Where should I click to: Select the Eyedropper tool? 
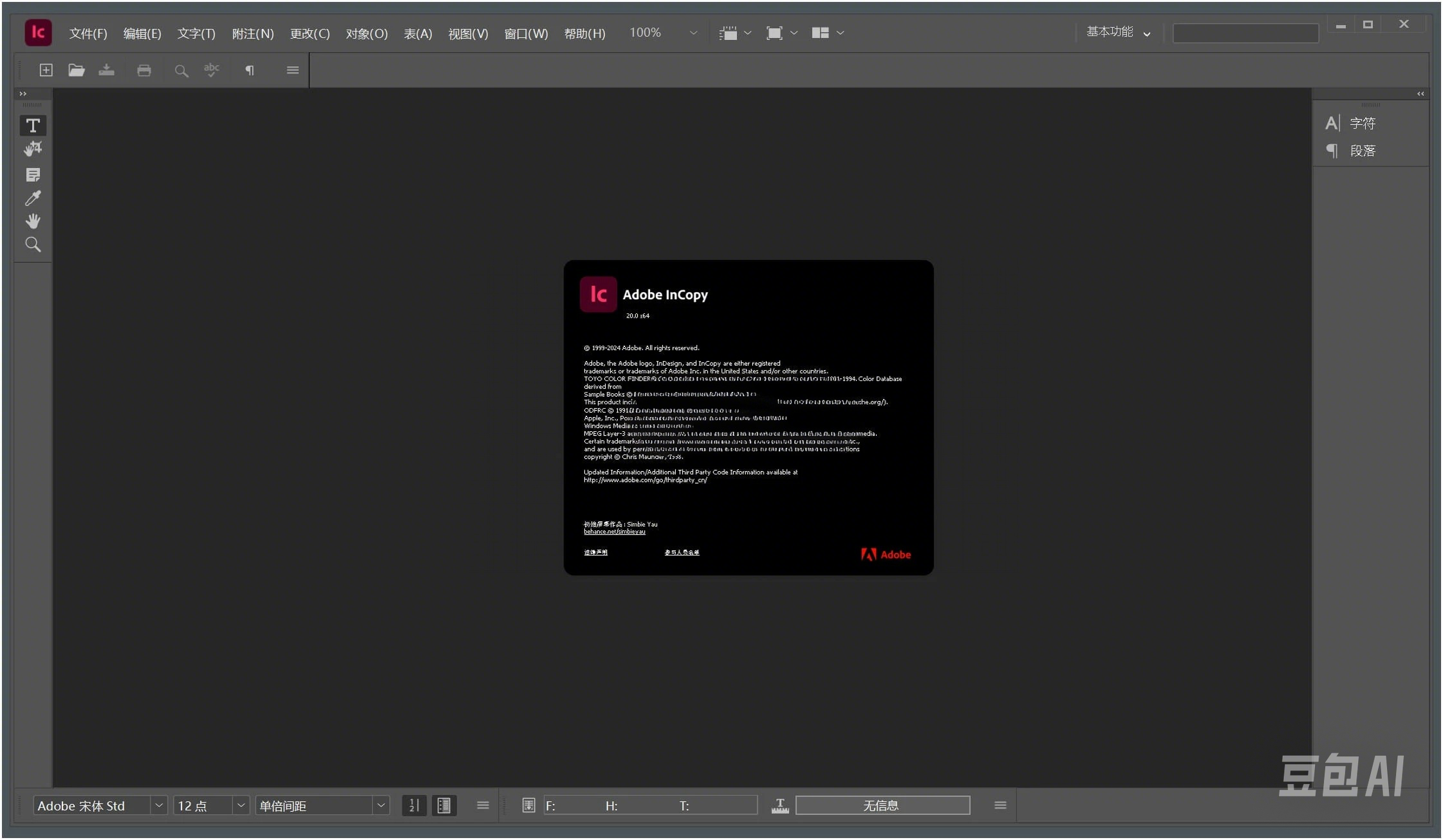(33, 198)
